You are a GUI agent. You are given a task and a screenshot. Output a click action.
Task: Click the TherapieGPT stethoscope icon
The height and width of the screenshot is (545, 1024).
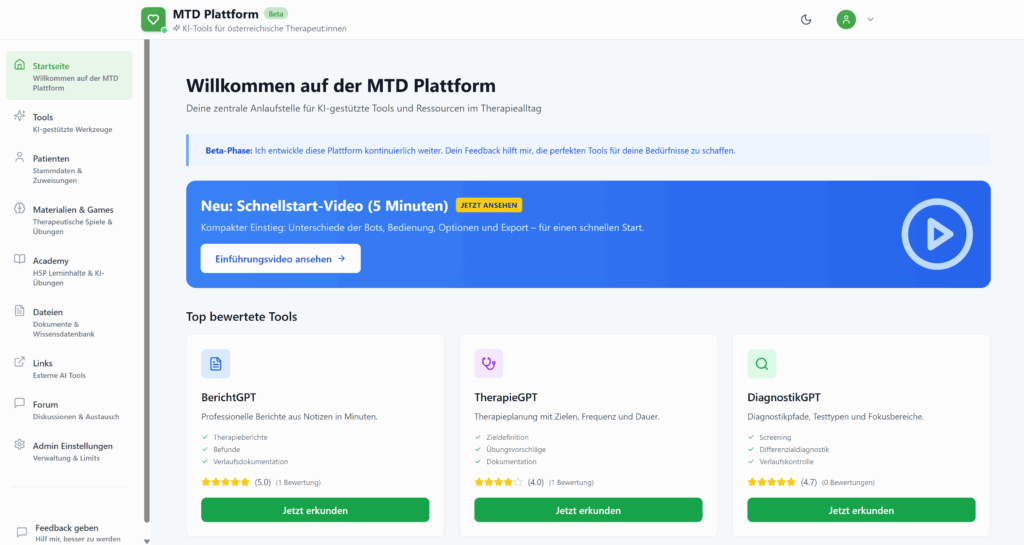point(488,364)
